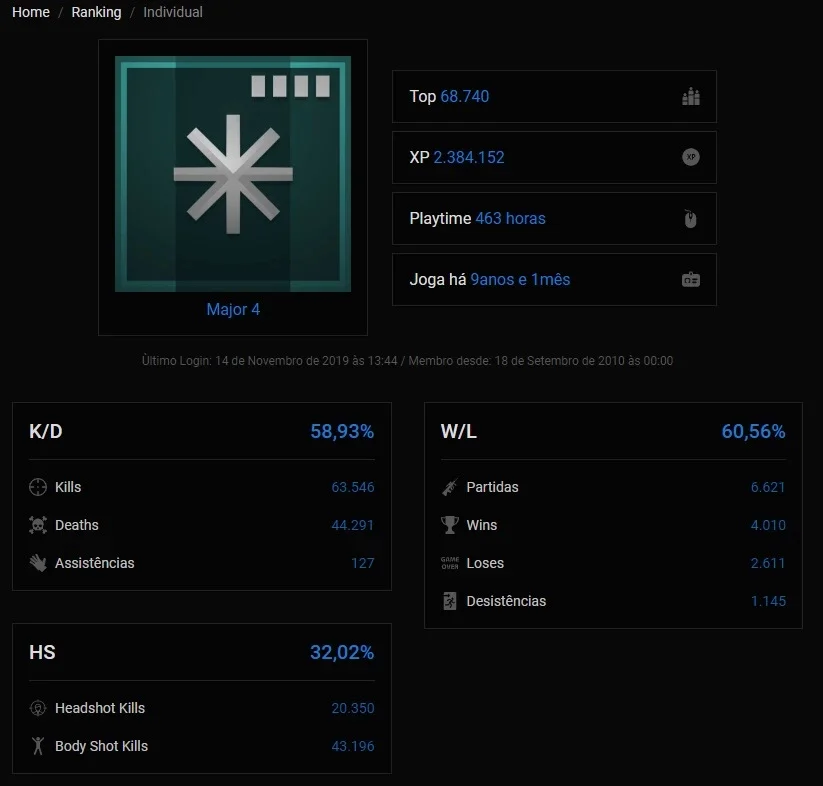823x786 pixels.
Task: Click the body figure icon for Body Shot Kills
Action: (38, 746)
